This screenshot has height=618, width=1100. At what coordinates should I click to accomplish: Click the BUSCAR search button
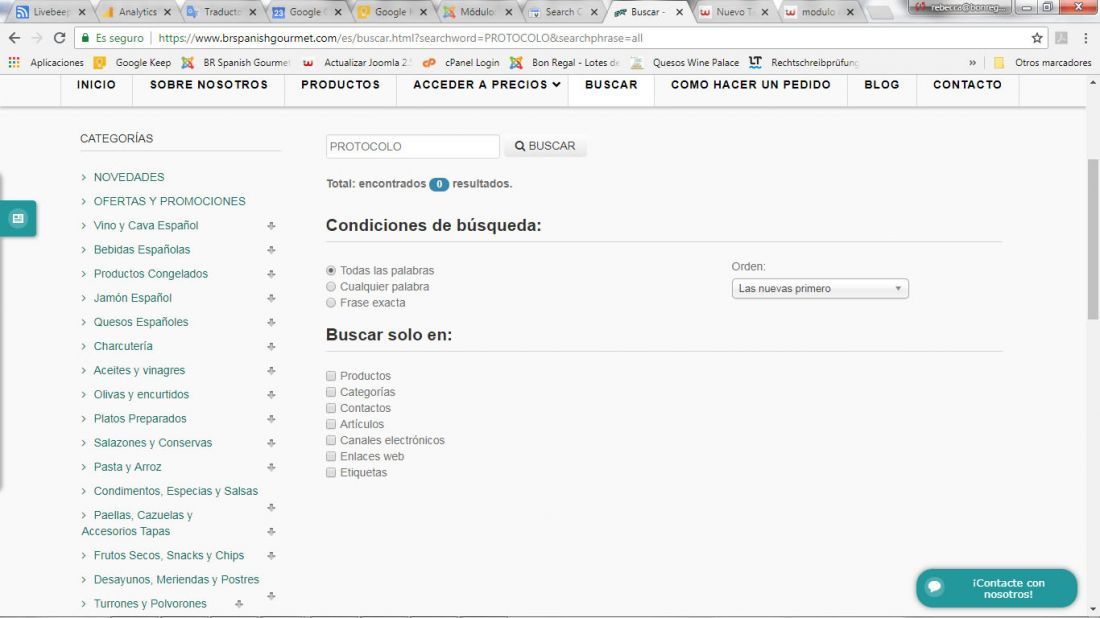(545, 146)
